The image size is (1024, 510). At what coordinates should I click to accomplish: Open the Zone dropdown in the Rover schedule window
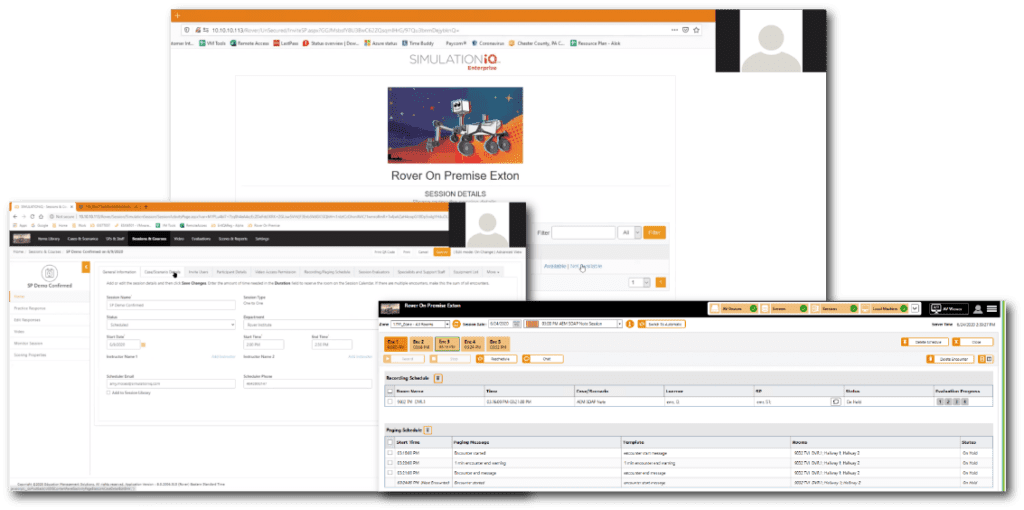pos(421,324)
